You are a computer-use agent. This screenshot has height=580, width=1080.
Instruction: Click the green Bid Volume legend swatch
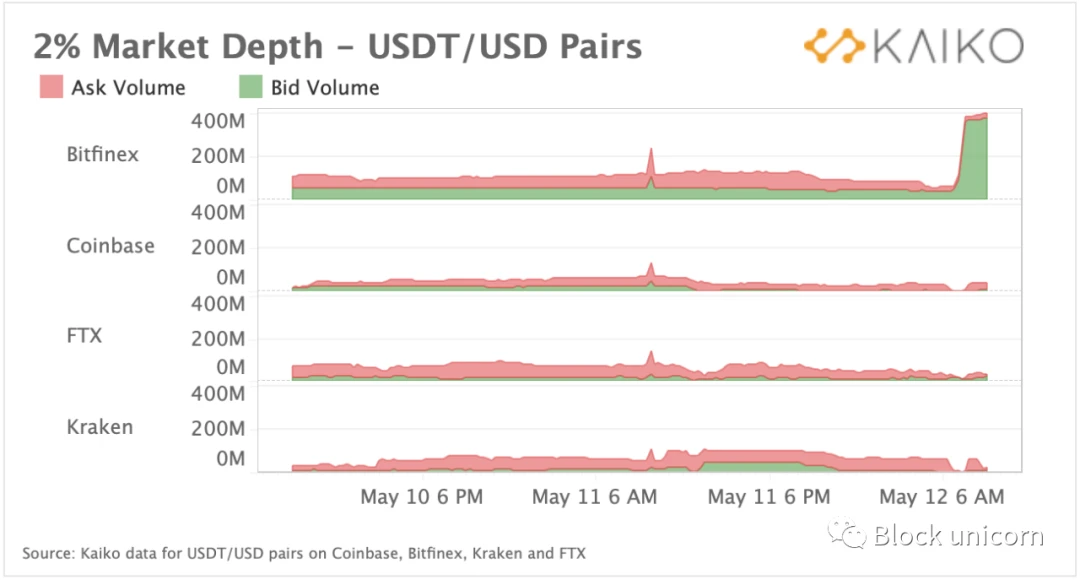click(x=251, y=87)
